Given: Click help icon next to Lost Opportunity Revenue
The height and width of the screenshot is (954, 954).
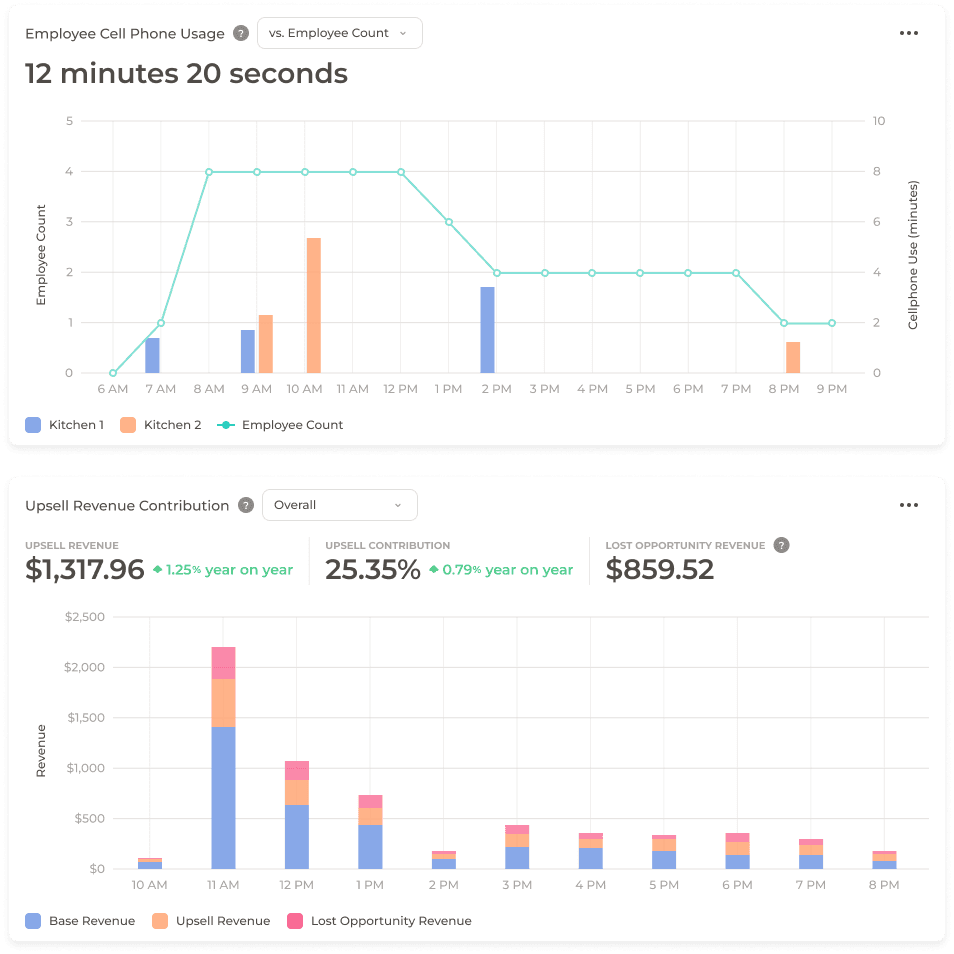Looking at the screenshot, I should click(782, 545).
